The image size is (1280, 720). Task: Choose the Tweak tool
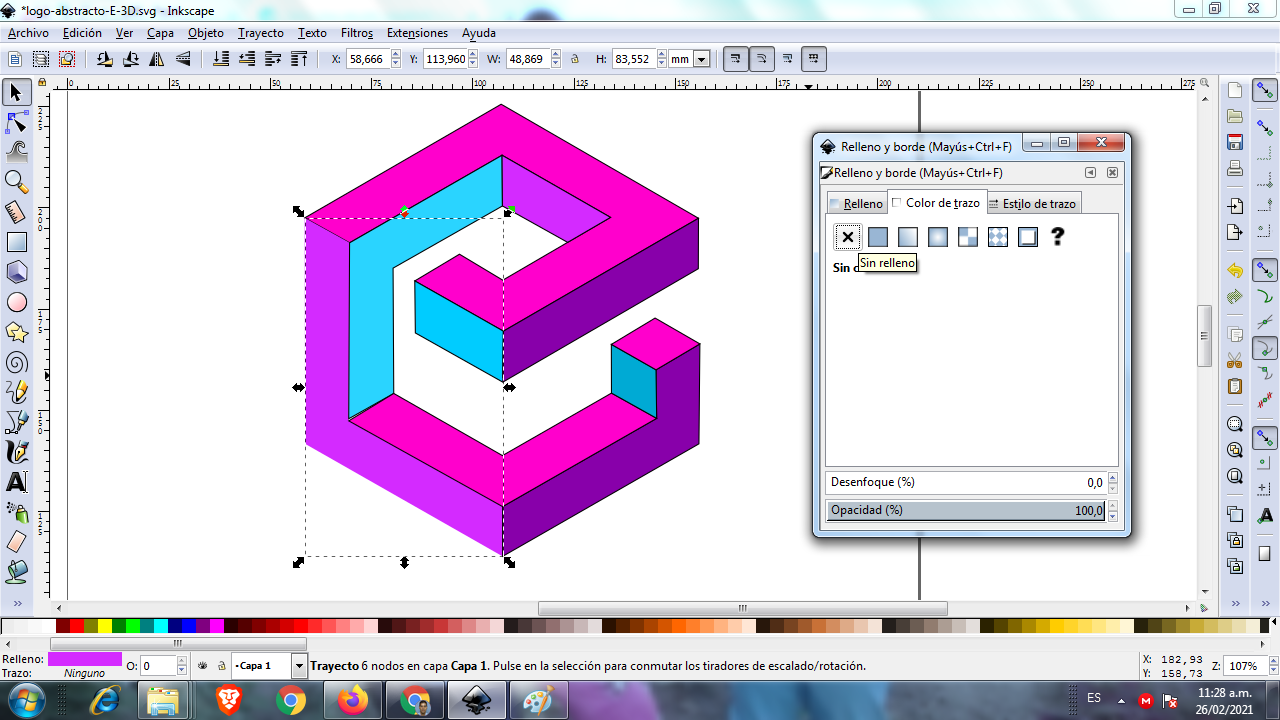[16, 152]
